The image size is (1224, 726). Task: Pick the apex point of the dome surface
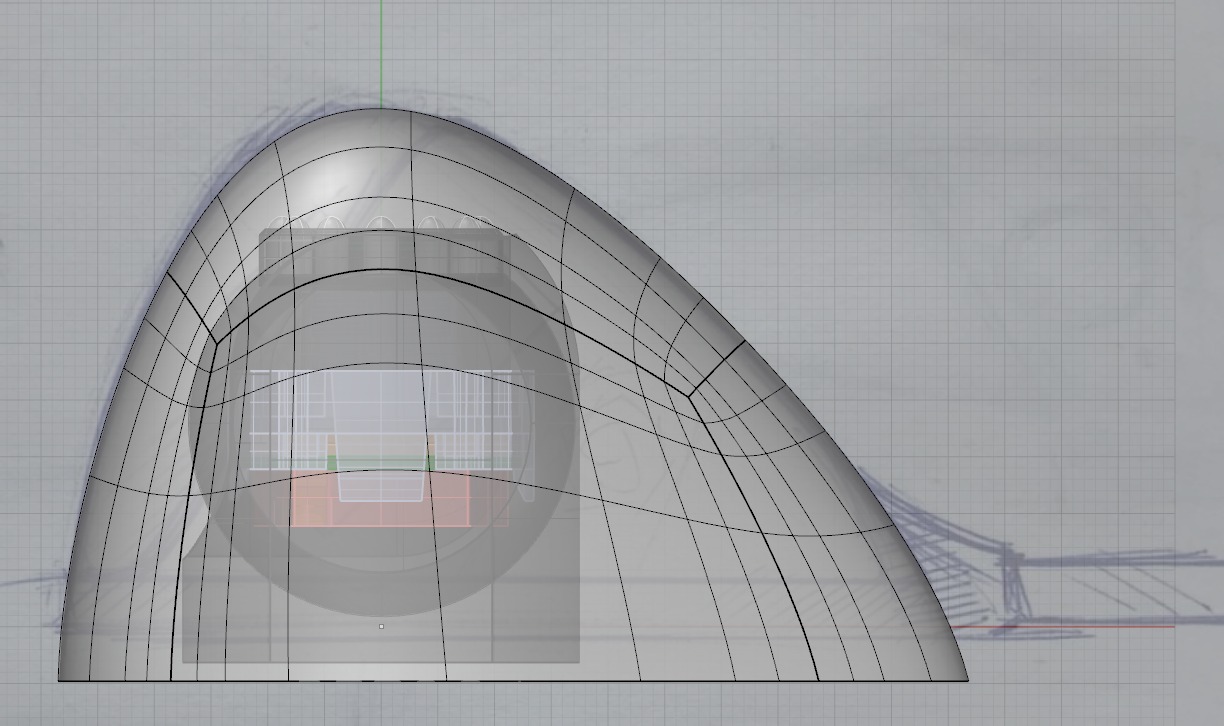click(381, 108)
